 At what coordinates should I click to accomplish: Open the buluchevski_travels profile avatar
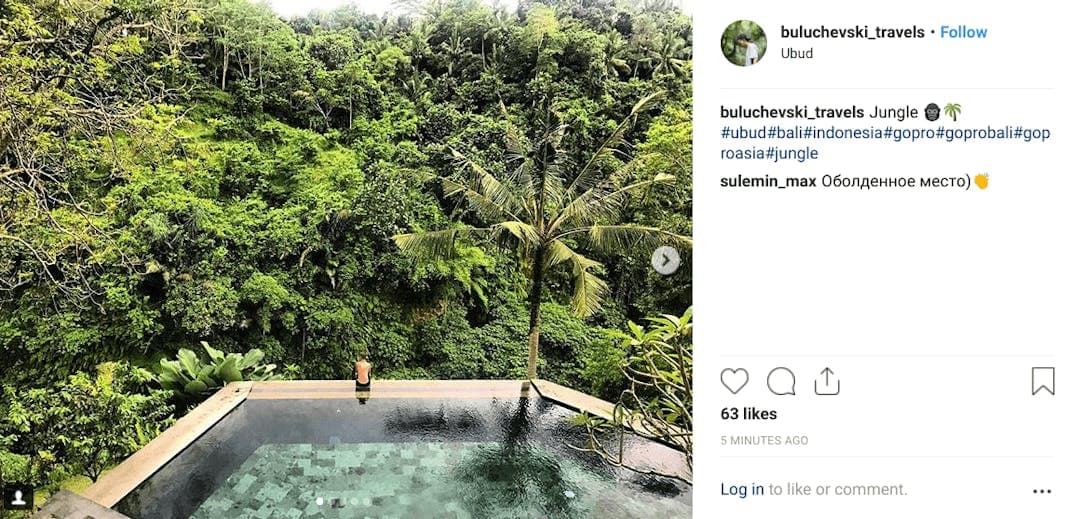(744, 43)
